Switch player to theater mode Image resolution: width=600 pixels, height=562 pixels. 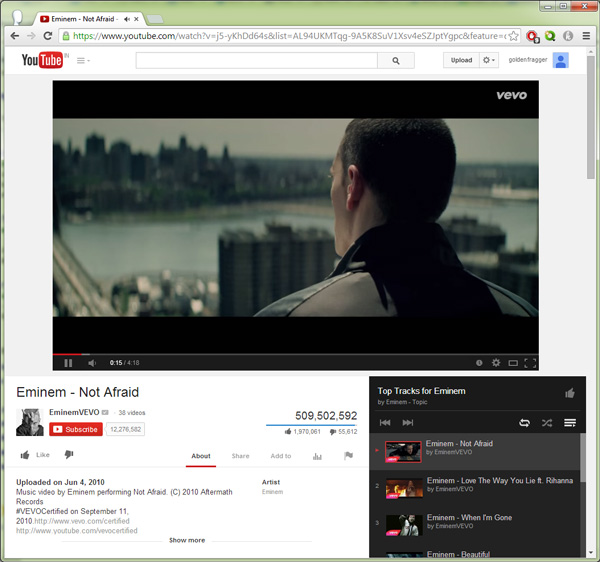(x=513, y=363)
